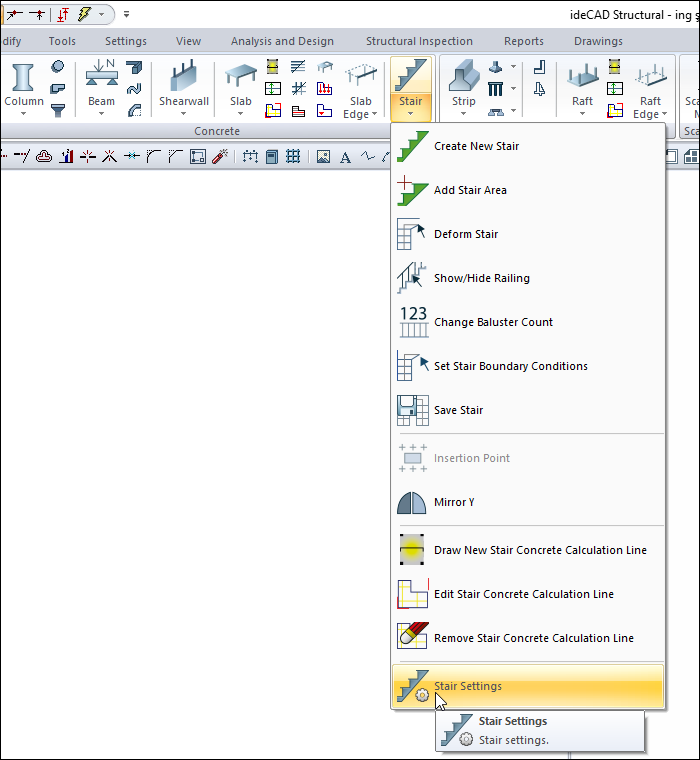The image size is (700, 760).
Task: Click the picture image toolbar icon
Action: coord(323,157)
